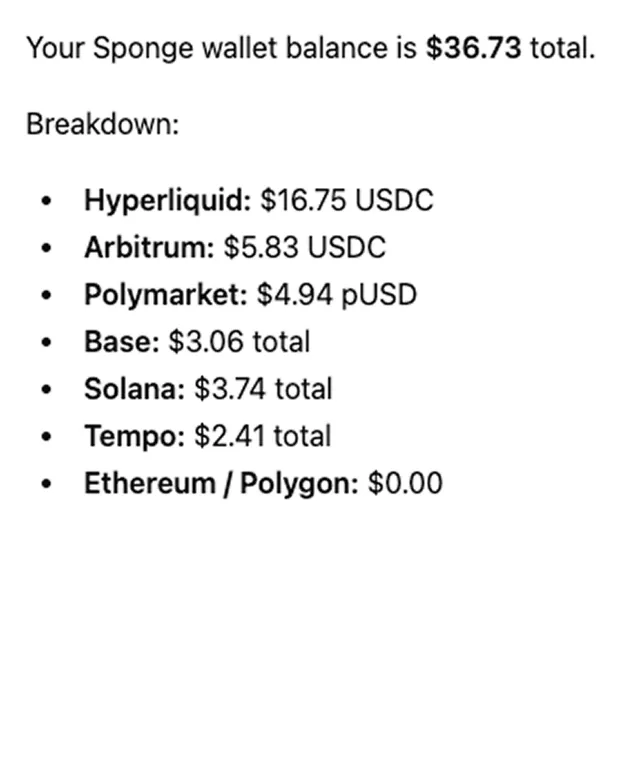Click the word "total." ending the first sentence
This screenshot has width=640, height=780.
click(562, 48)
